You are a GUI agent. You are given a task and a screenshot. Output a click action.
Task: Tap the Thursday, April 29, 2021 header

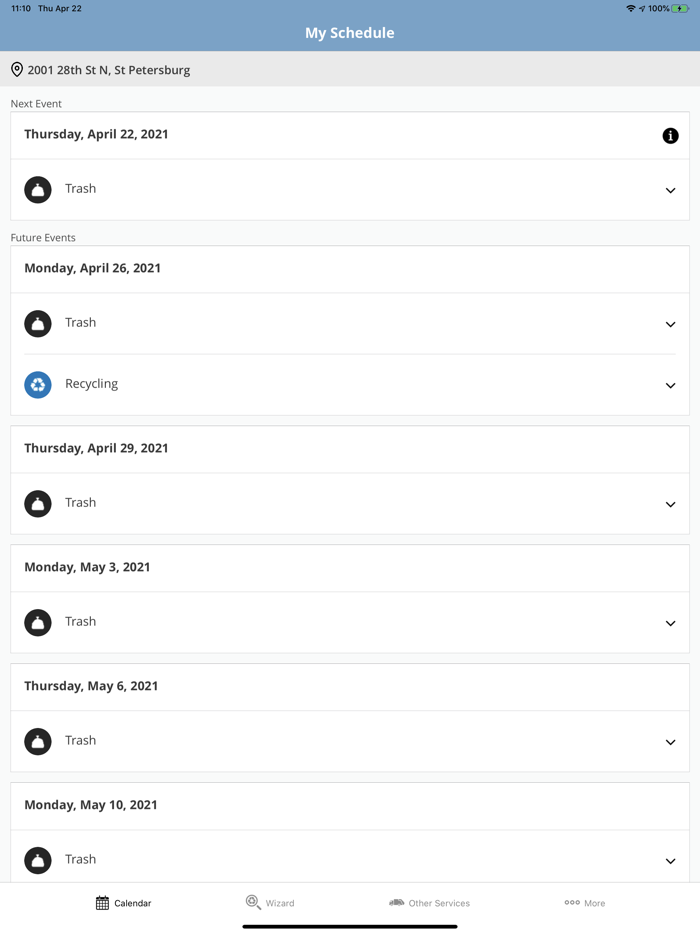tap(96, 448)
